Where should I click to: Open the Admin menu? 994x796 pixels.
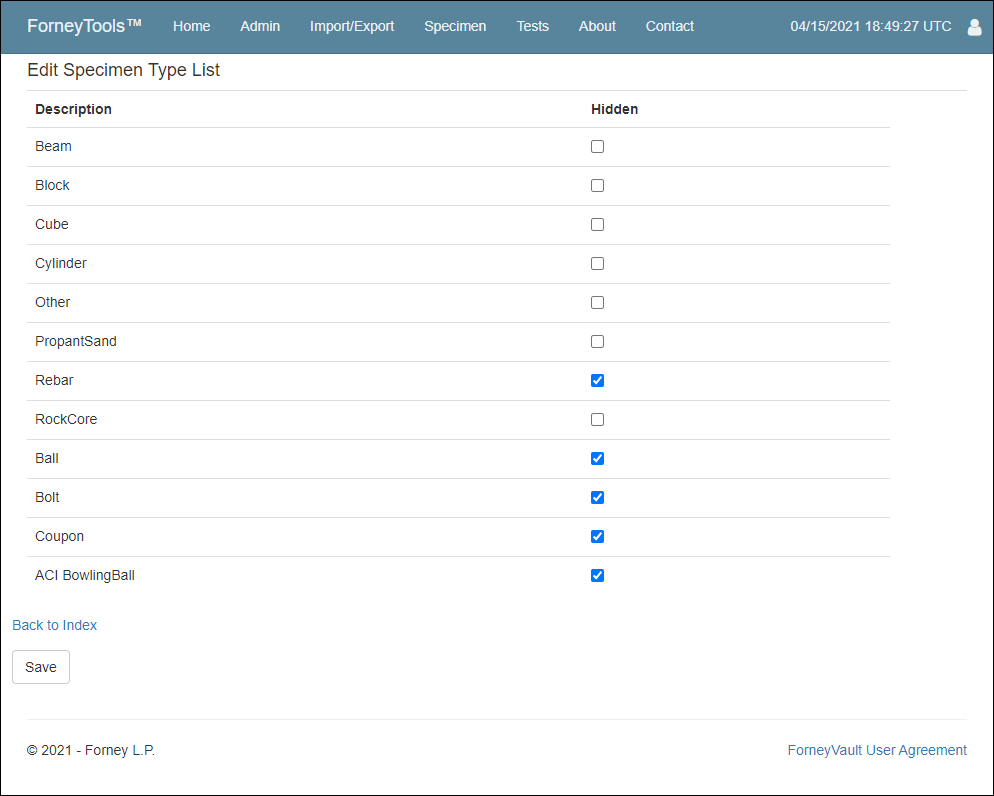[x=260, y=27]
